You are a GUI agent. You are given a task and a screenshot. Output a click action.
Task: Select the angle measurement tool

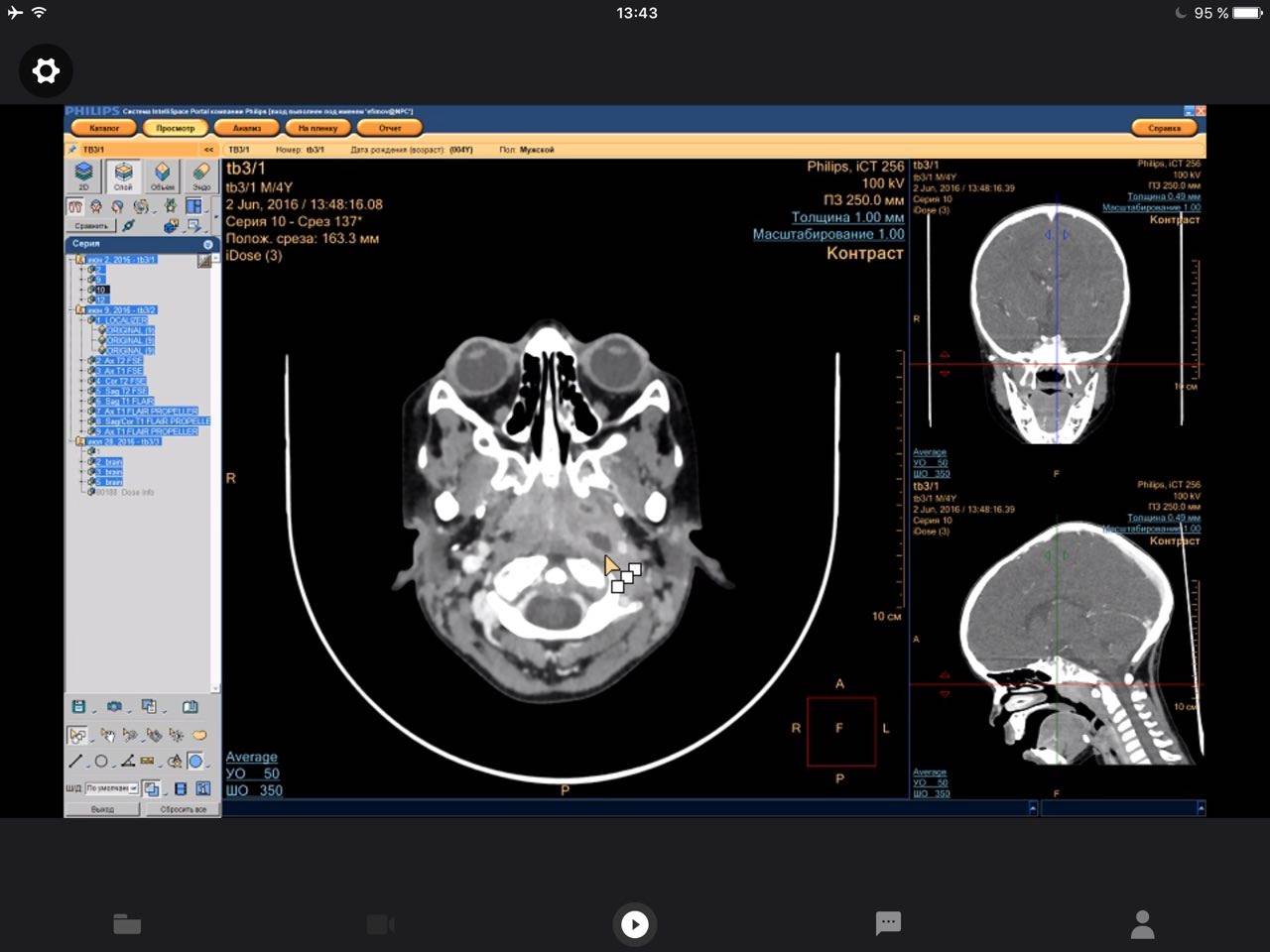click(x=128, y=762)
